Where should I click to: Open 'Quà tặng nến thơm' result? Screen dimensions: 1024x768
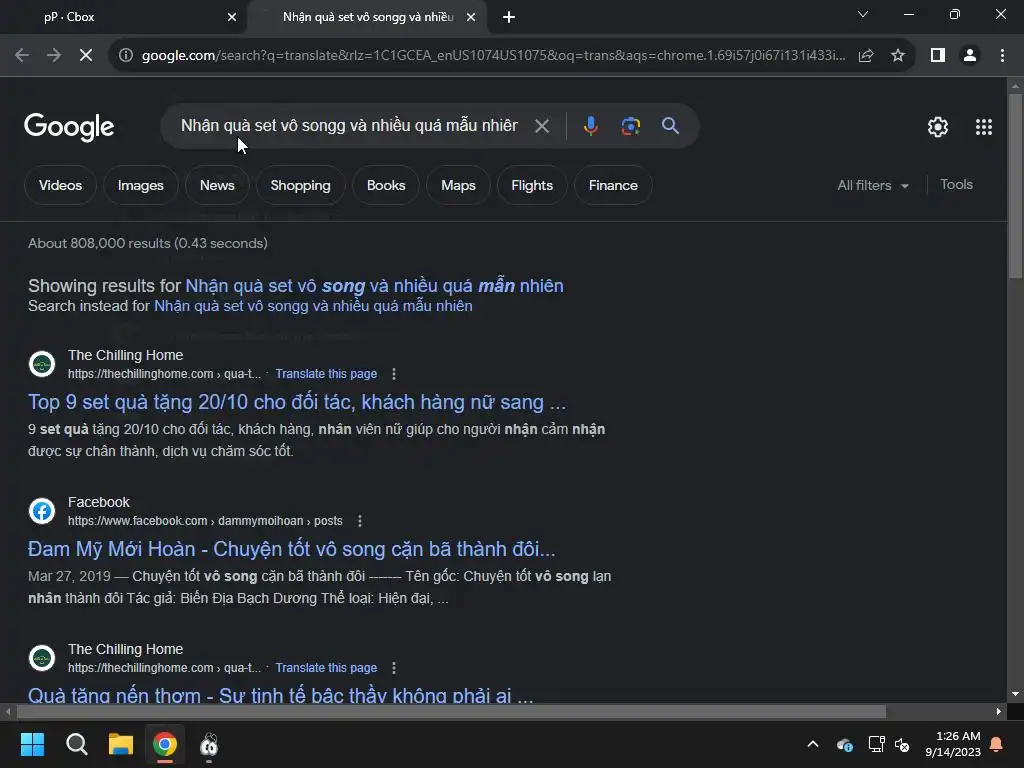coord(281,695)
